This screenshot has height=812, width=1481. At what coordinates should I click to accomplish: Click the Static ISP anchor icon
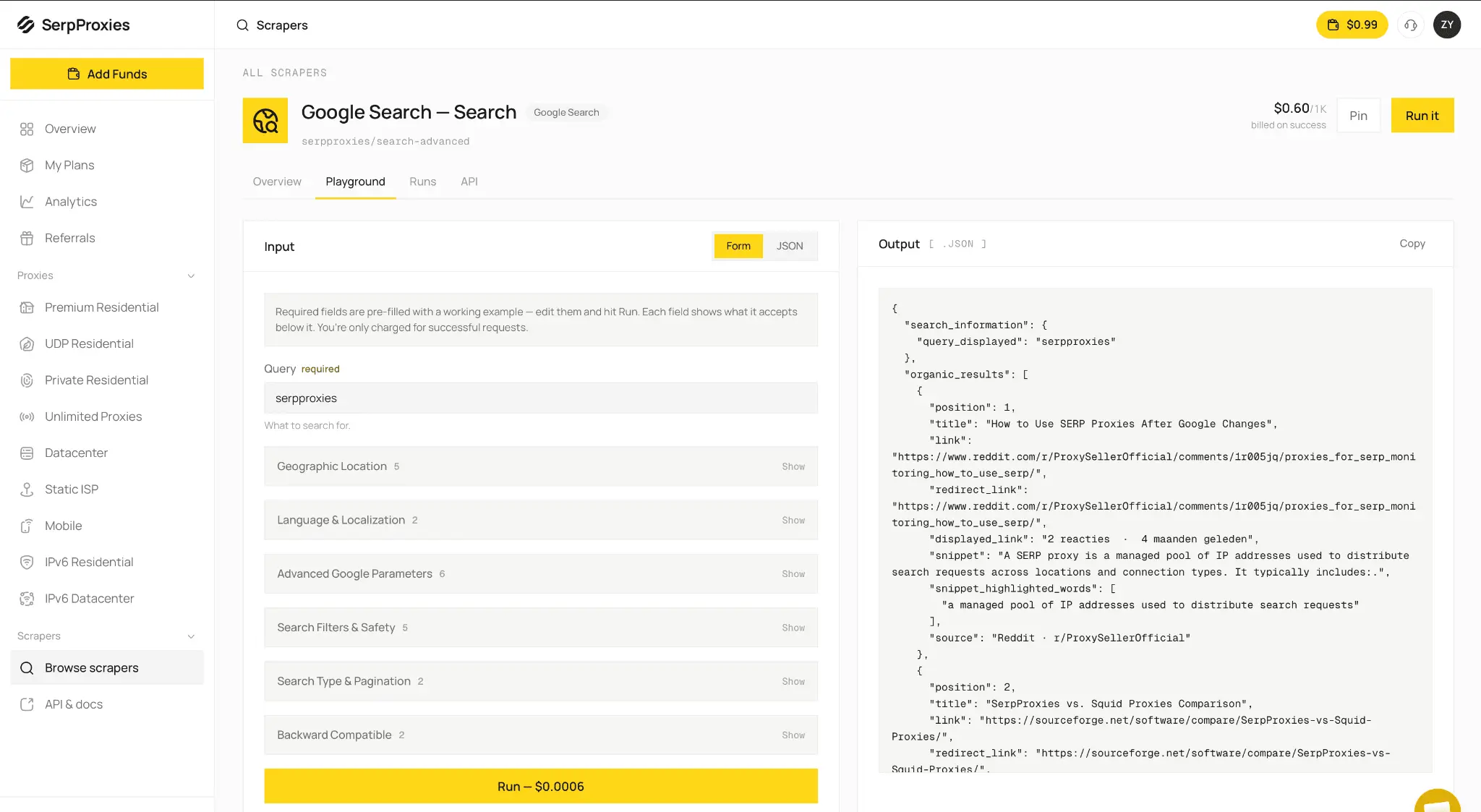27,490
